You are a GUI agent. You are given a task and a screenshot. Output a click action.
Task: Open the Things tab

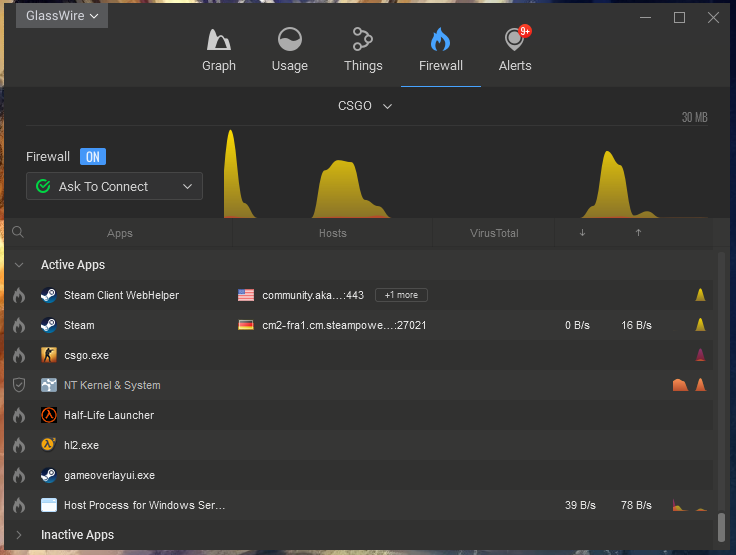[x=363, y=50]
